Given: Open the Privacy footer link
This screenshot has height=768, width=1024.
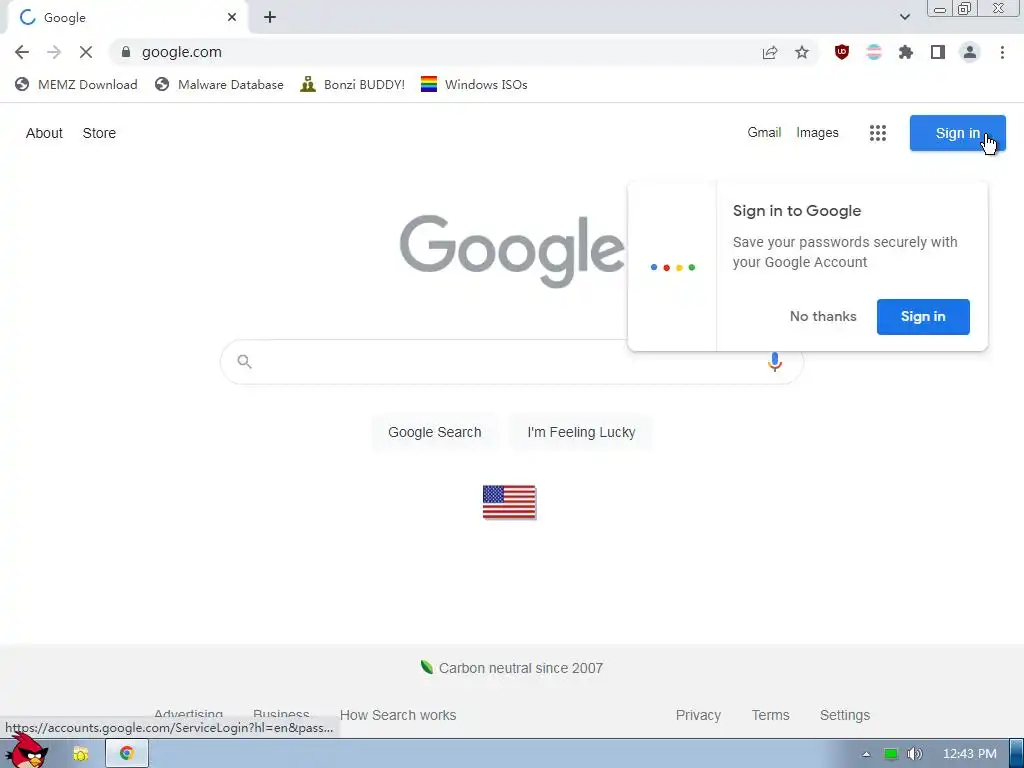Looking at the screenshot, I should tap(698, 715).
